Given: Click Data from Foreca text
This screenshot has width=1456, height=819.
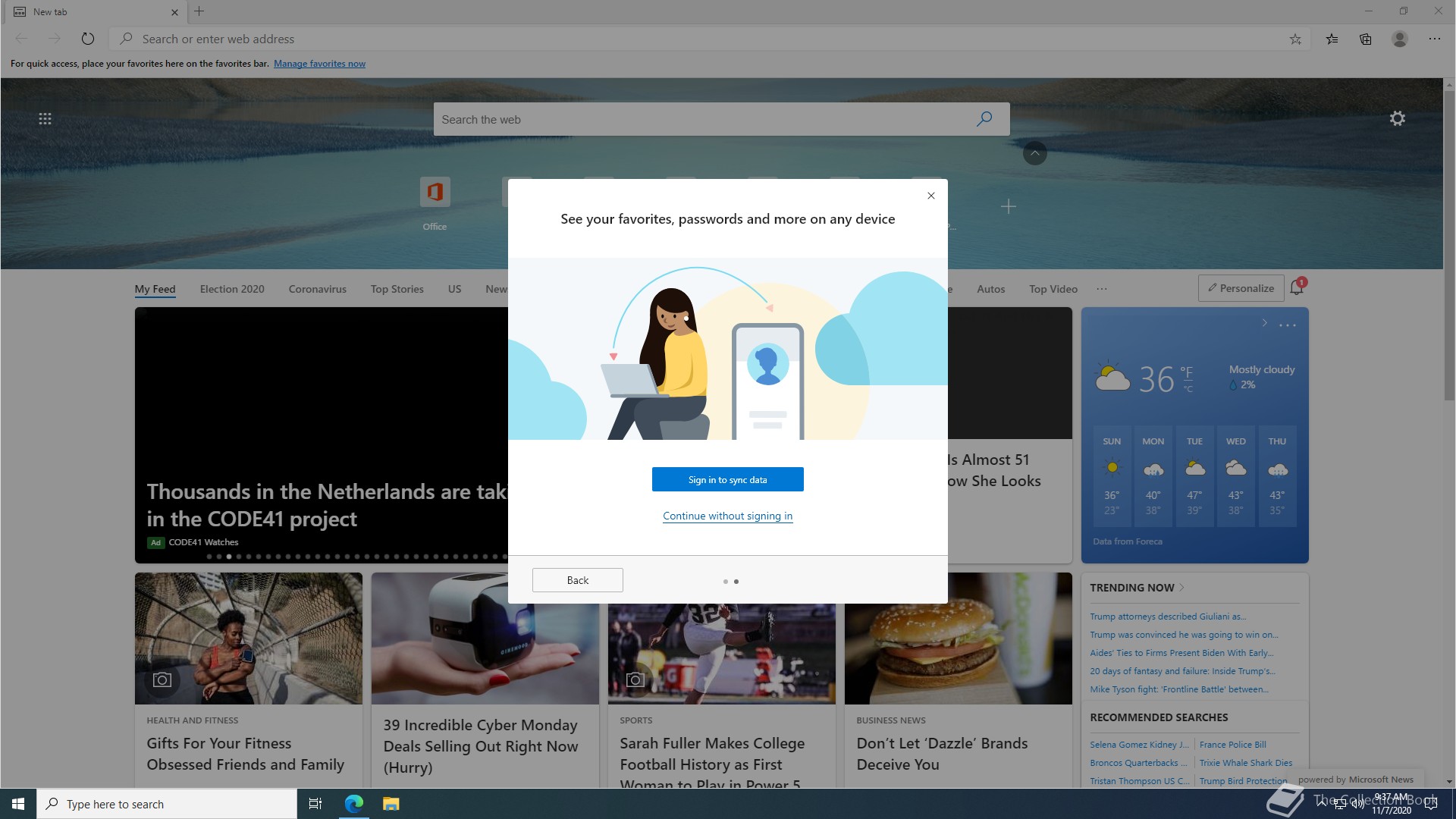Looking at the screenshot, I should point(1127,541).
